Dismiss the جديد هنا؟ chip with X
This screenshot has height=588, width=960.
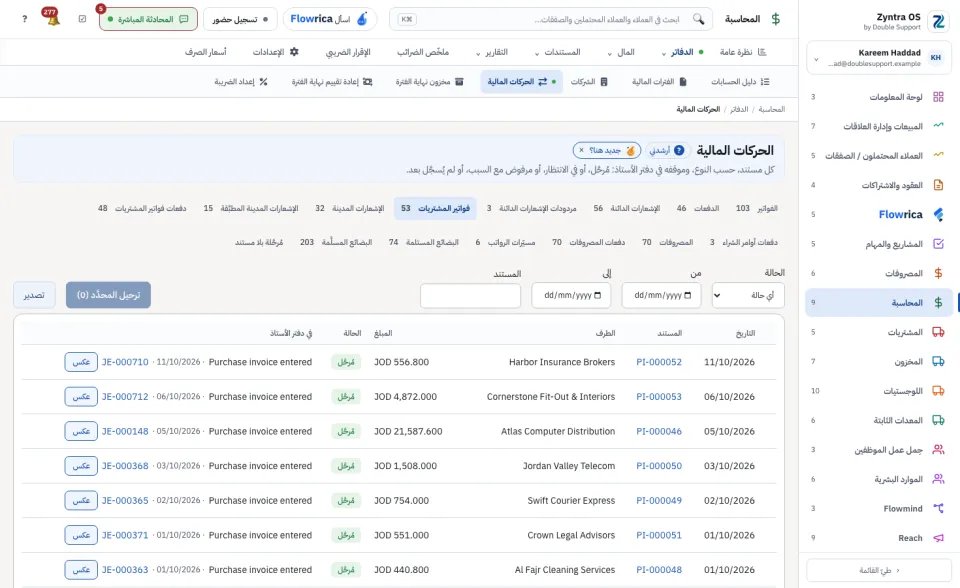[582, 150]
